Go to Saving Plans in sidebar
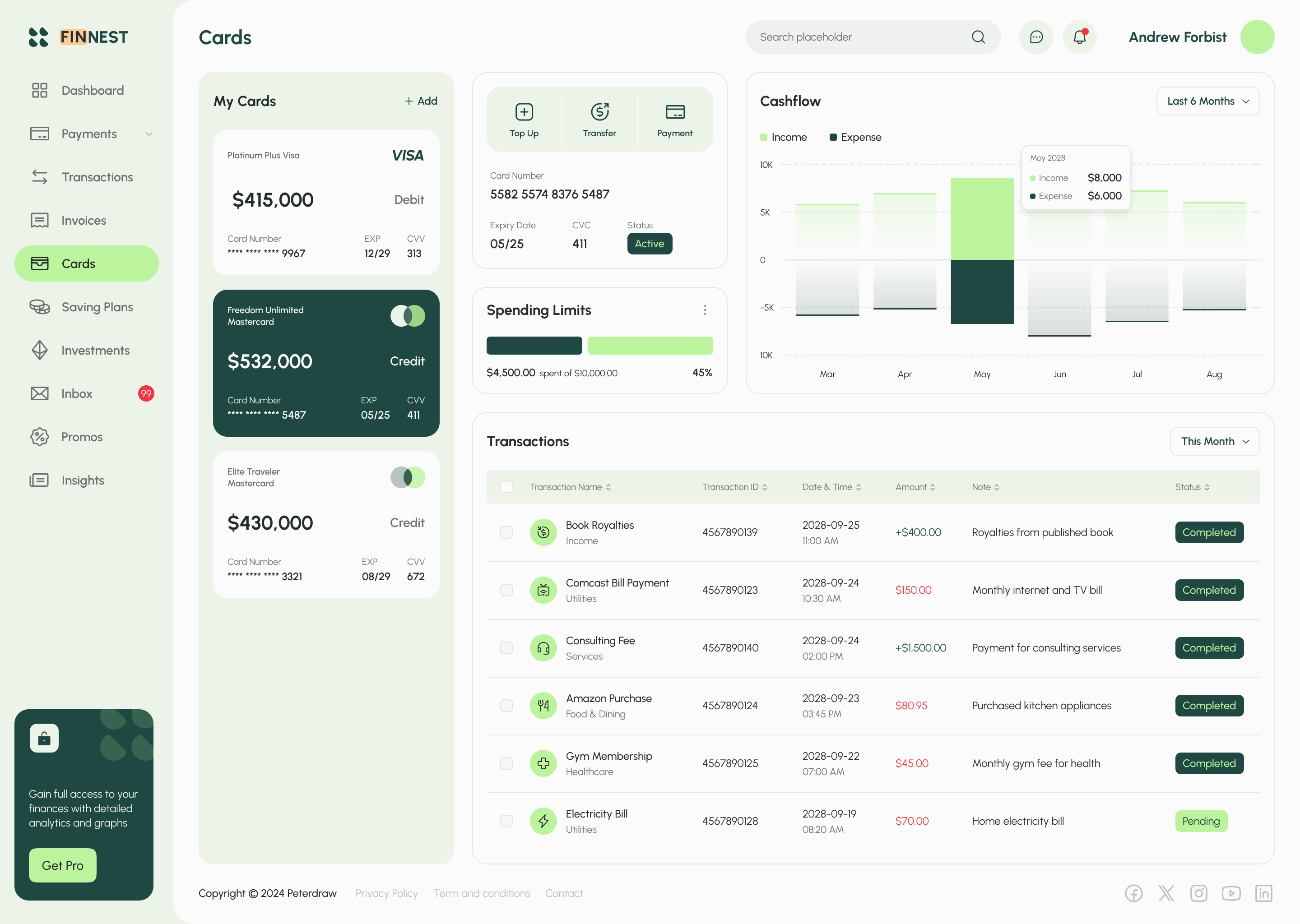Viewport: 1300px width, 924px height. point(97,307)
